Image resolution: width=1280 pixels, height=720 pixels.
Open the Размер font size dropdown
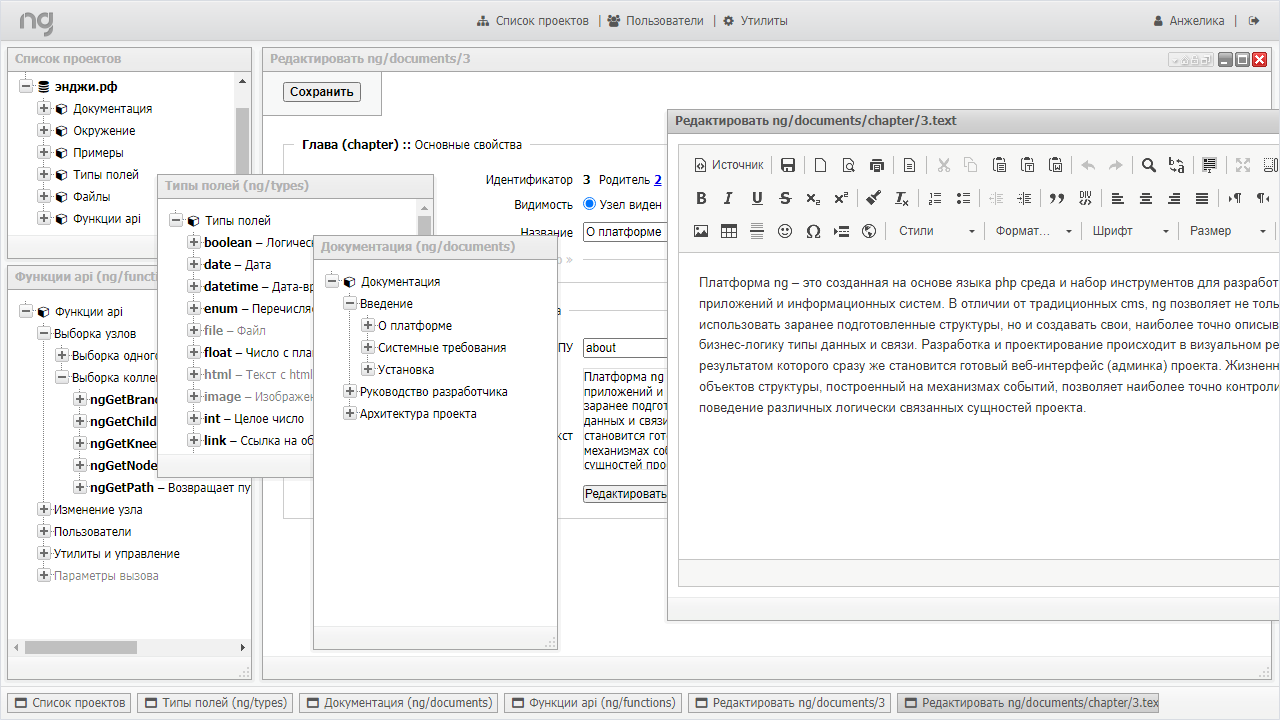click(1226, 231)
